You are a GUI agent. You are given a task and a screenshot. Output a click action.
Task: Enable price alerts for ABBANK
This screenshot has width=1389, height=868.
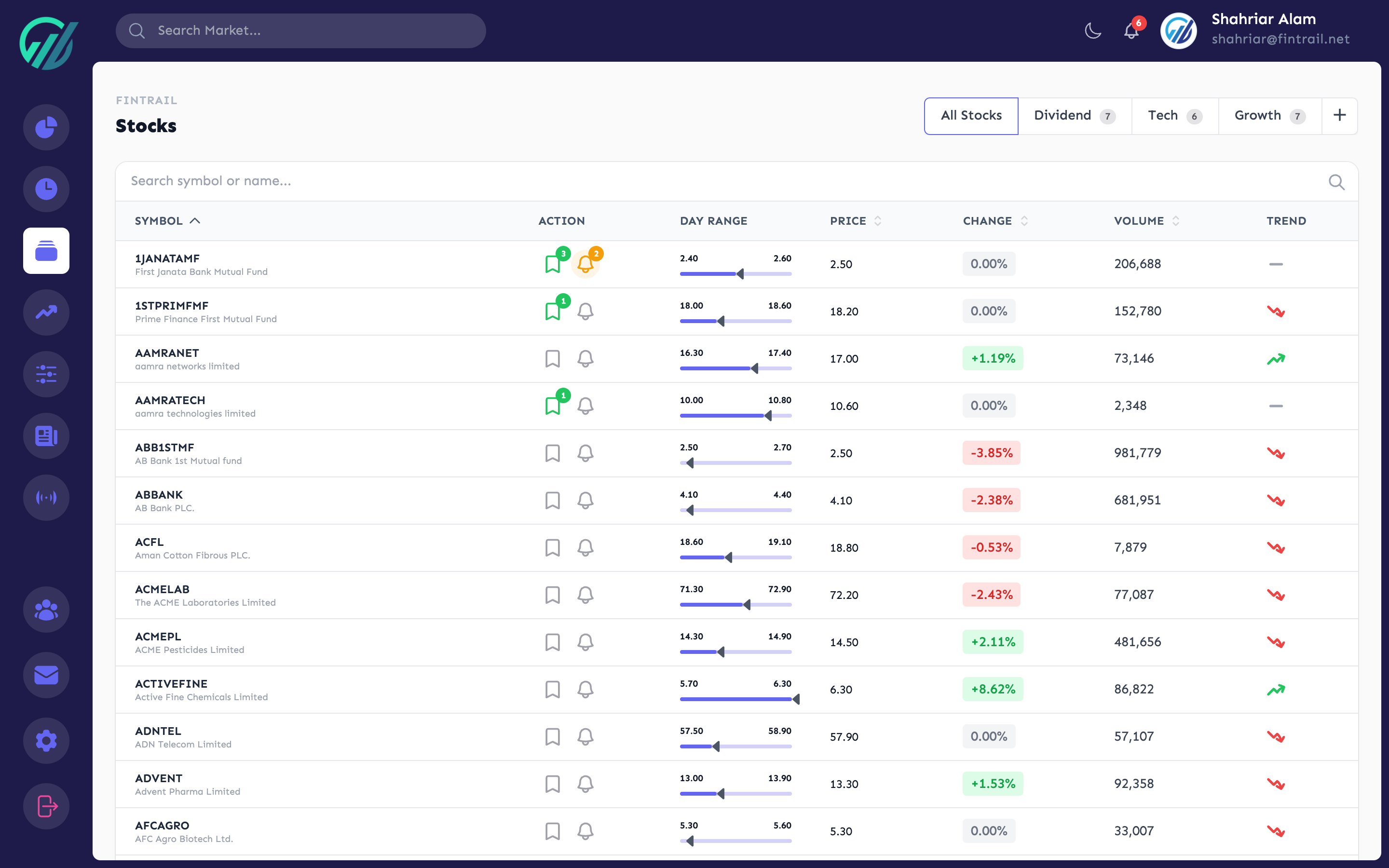586,500
